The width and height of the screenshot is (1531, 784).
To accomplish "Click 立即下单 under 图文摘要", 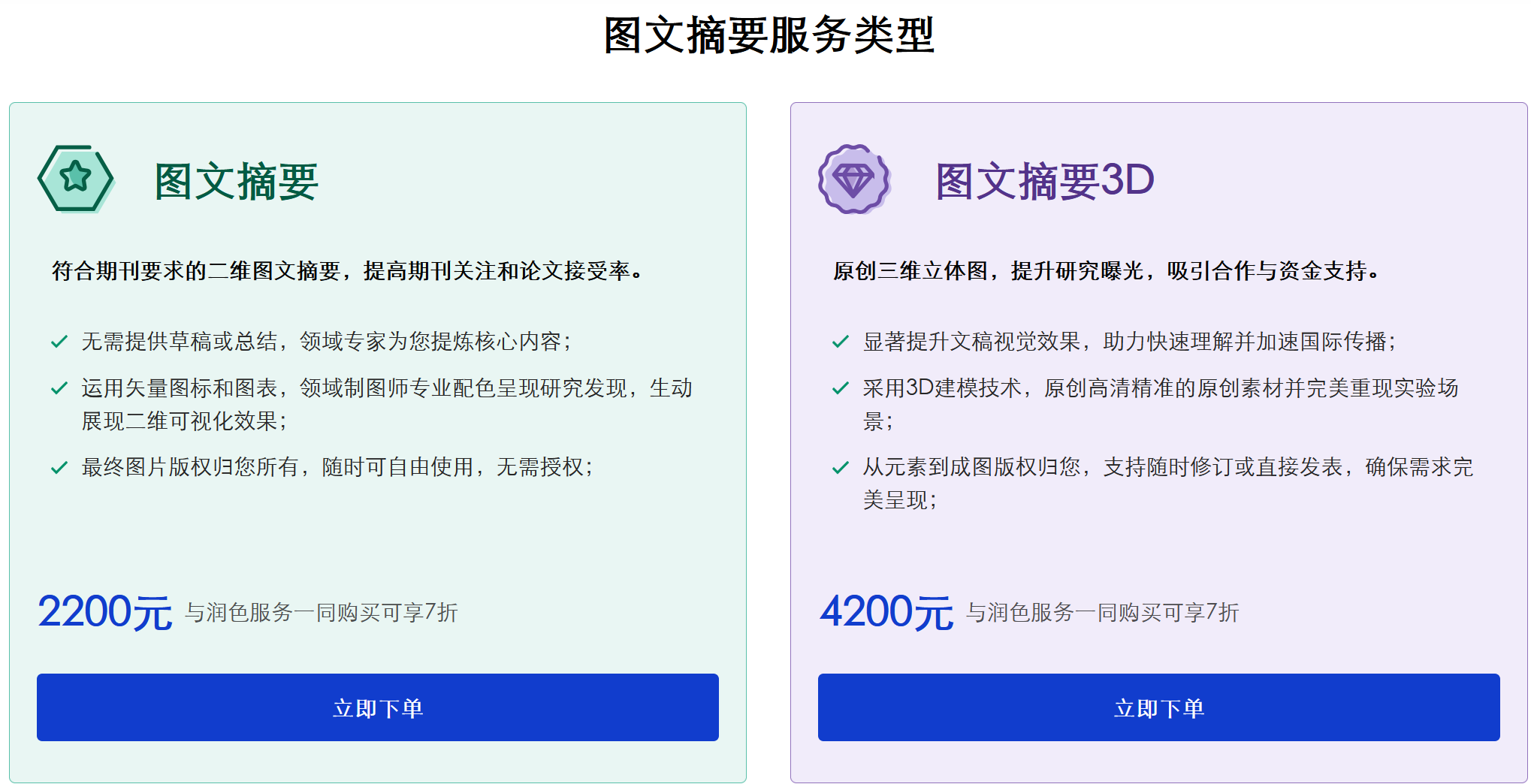I will tap(378, 707).
